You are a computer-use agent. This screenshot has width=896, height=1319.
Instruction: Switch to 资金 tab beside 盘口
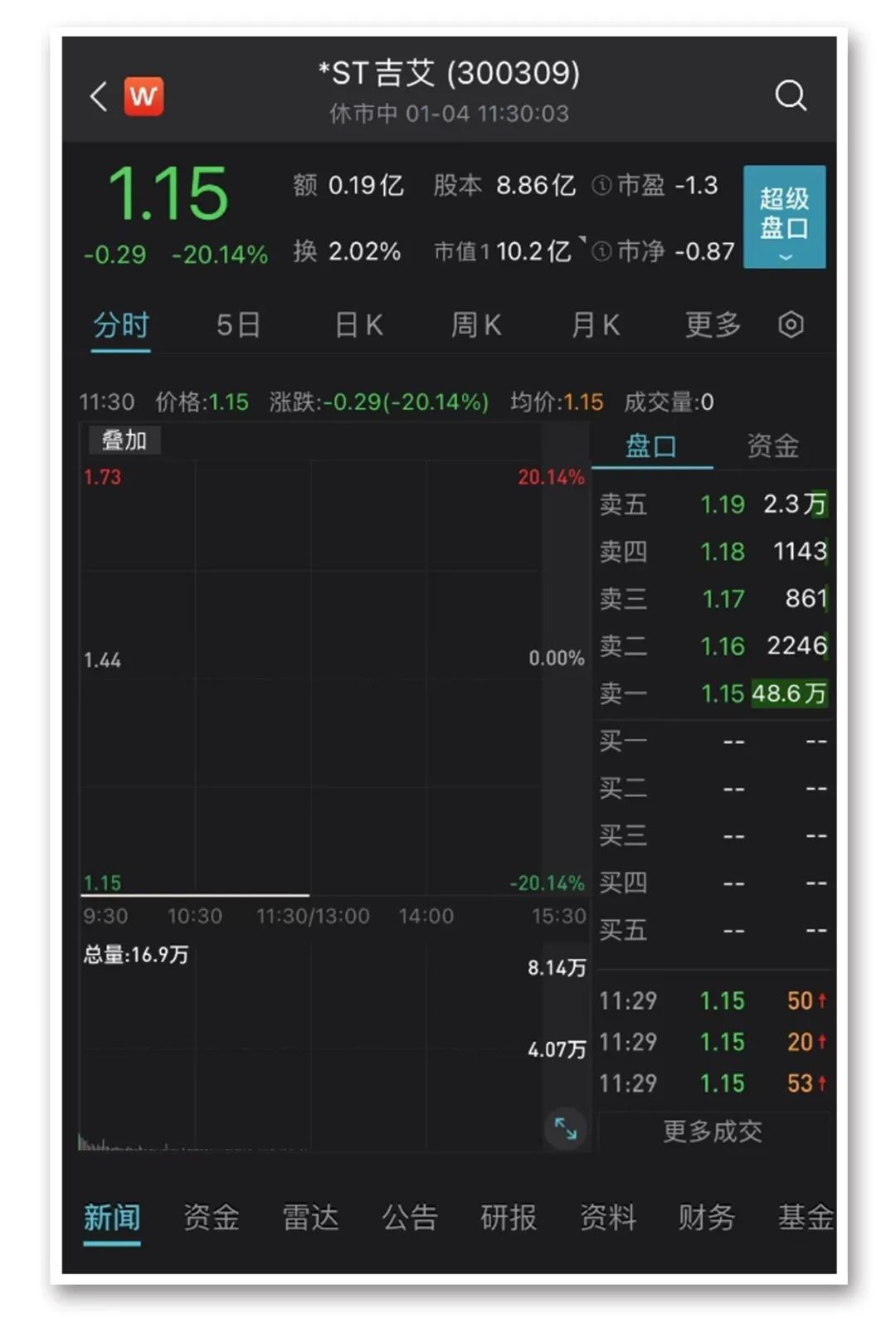coord(773,446)
